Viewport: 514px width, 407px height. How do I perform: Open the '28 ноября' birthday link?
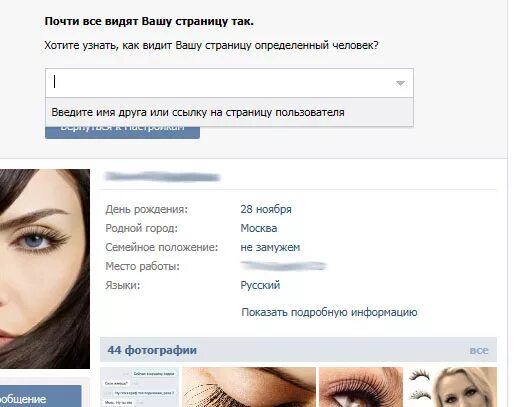click(x=266, y=209)
